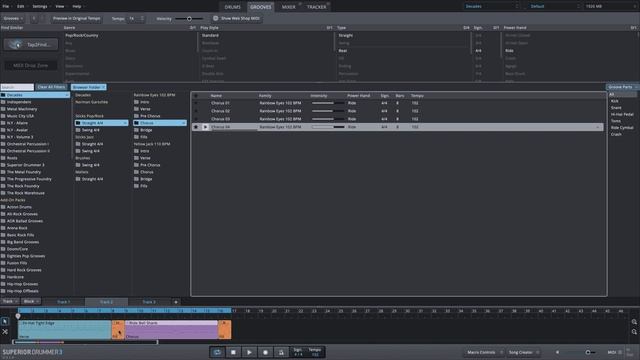
Task: Remove the Browser Folder filter tag
Action: point(104,87)
